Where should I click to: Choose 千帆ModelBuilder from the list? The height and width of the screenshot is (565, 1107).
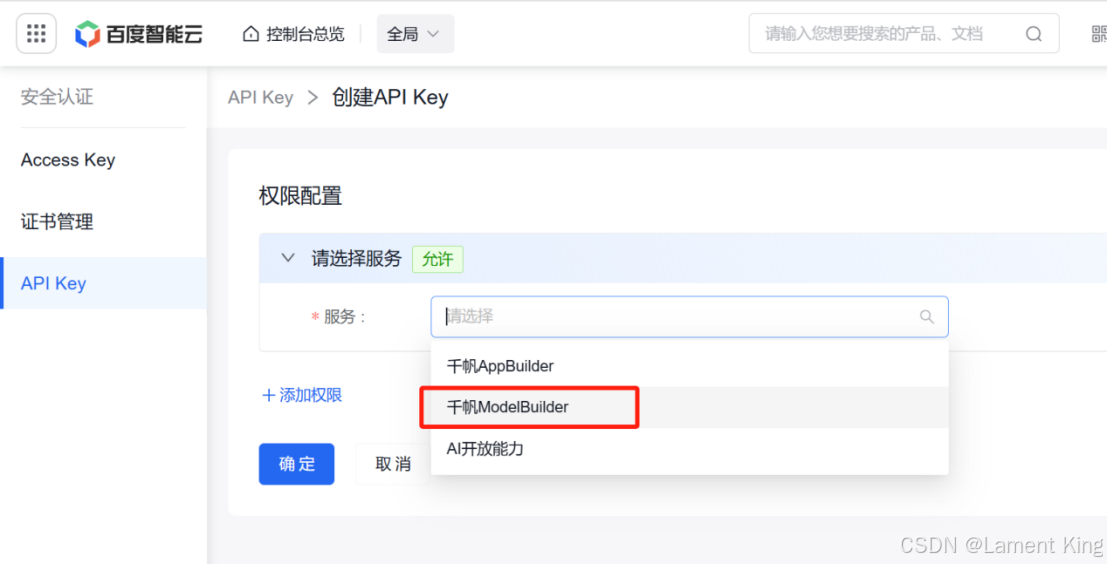(689, 407)
